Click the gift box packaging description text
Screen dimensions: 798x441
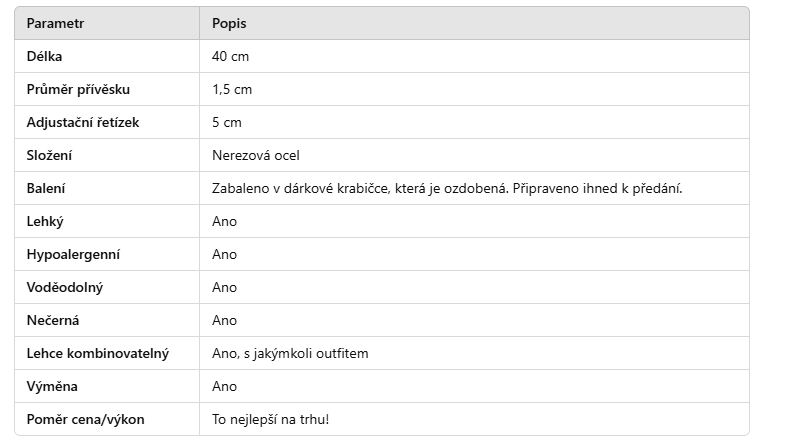(447, 188)
